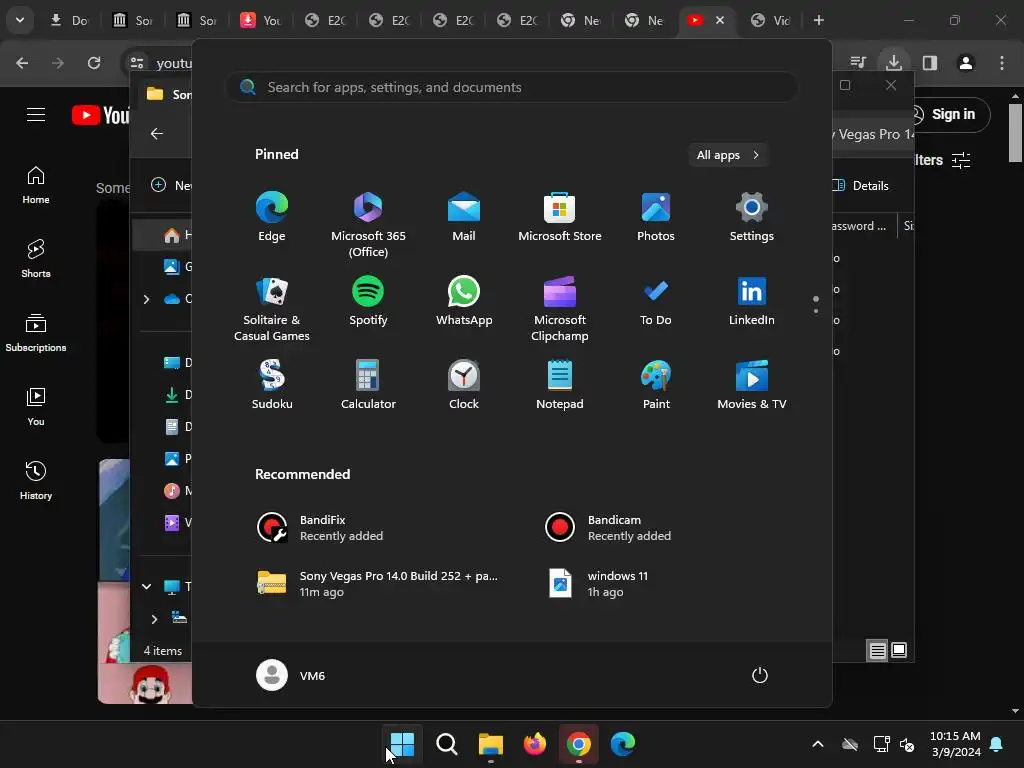Open notification bell in system tray
Viewport: 1024px width, 768px height.
[x=997, y=744]
